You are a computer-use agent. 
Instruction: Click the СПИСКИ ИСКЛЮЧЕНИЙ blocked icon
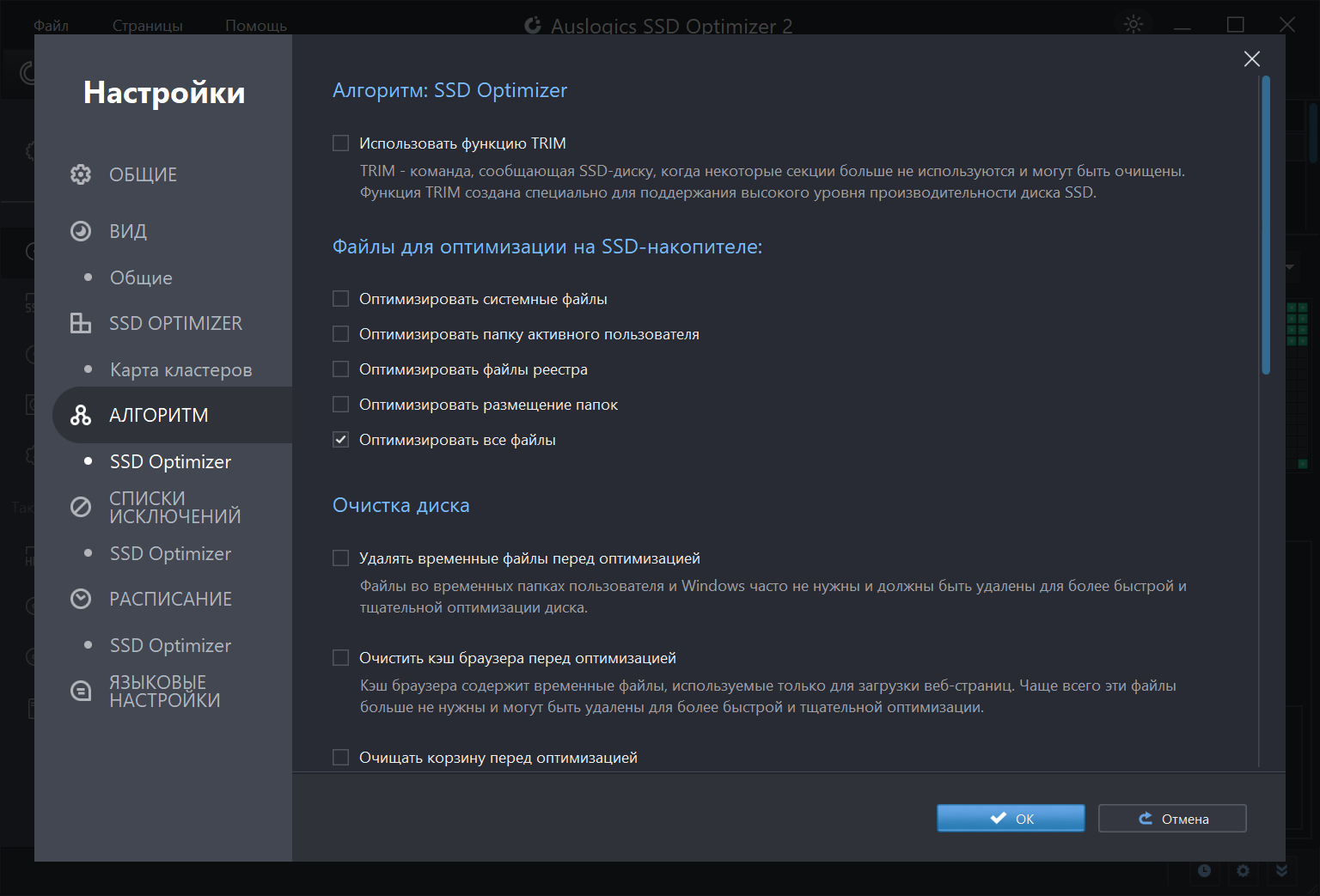coord(81,507)
